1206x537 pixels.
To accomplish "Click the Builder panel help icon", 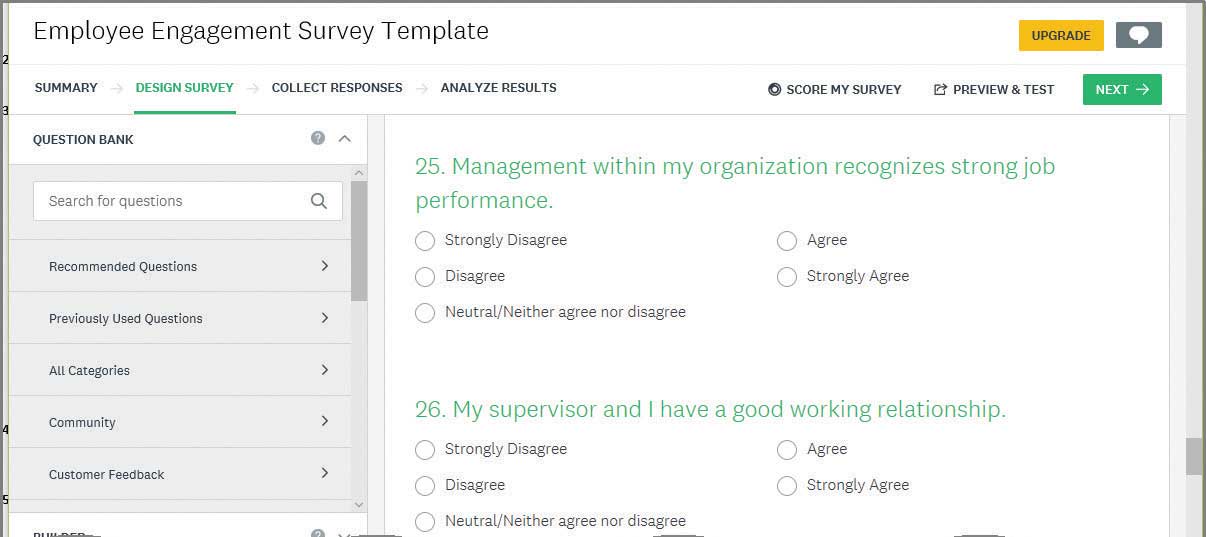I will coord(318,534).
